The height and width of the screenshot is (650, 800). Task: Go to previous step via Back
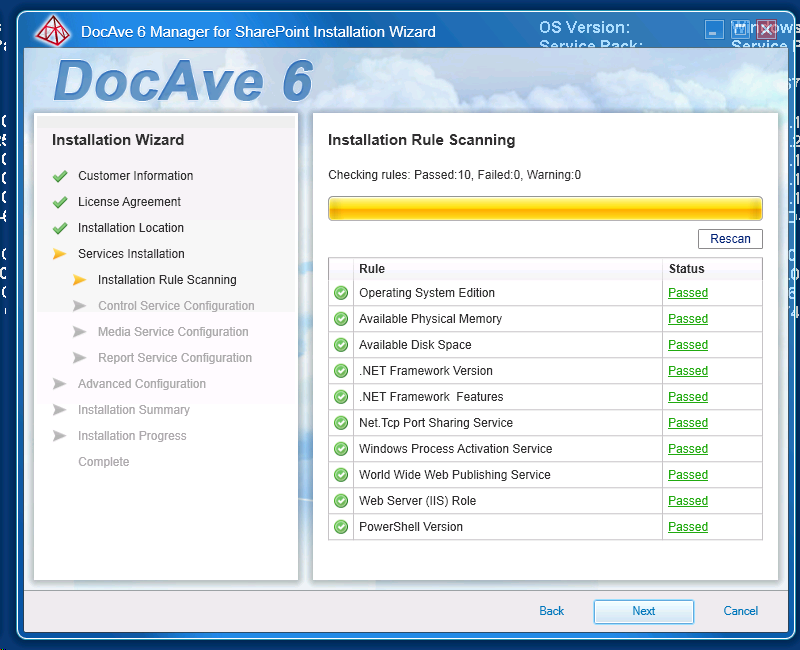[x=551, y=611]
